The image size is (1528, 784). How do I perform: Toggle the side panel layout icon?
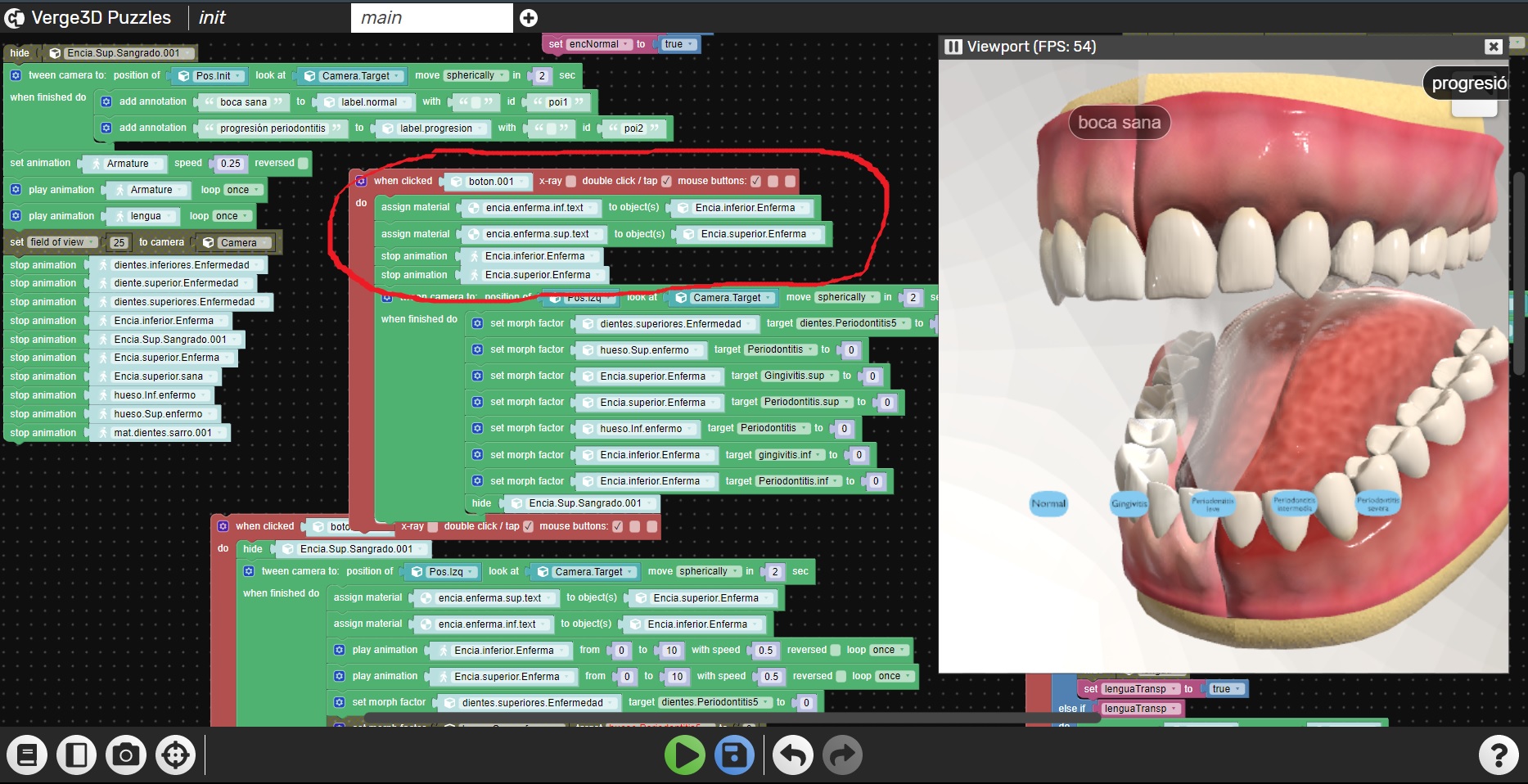[77, 755]
